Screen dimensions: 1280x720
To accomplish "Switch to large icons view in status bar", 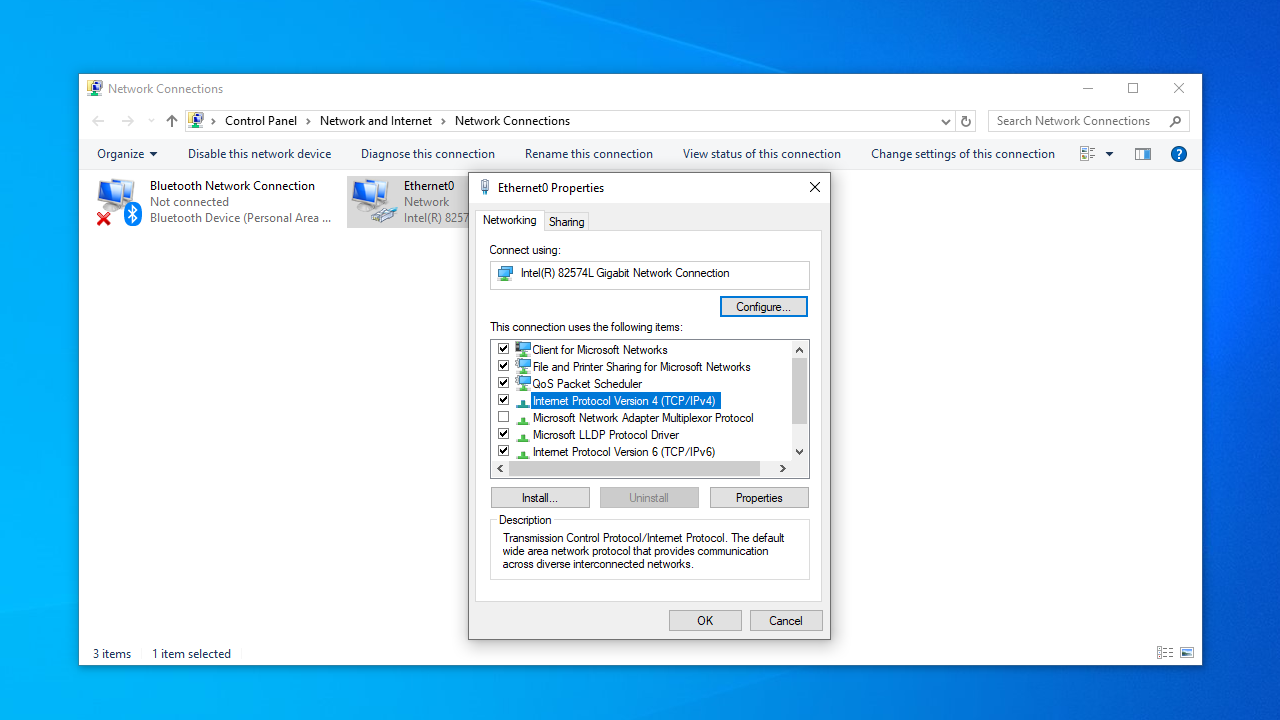I will 1187,653.
